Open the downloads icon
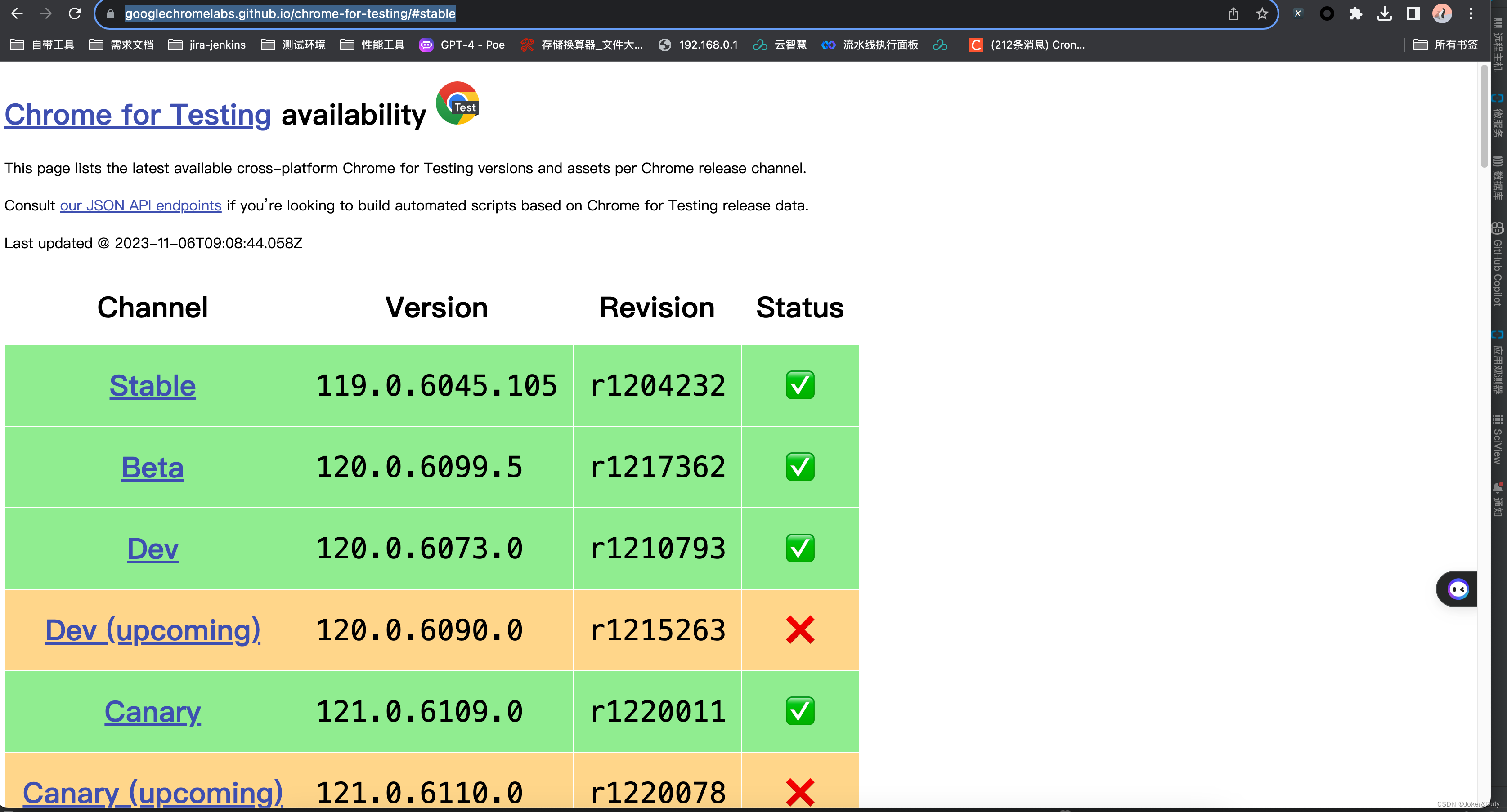This screenshot has width=1507, height=812. tap(1384, 13)
